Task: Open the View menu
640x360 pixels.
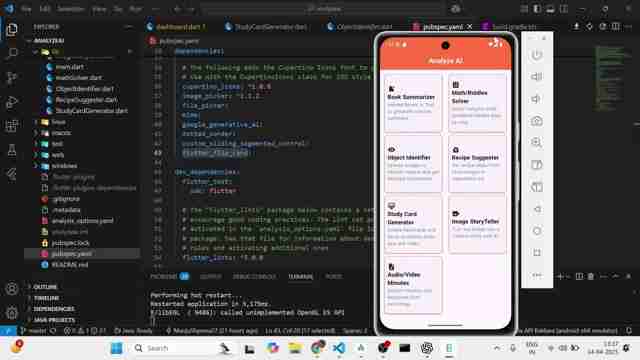Action: (99, 9)
